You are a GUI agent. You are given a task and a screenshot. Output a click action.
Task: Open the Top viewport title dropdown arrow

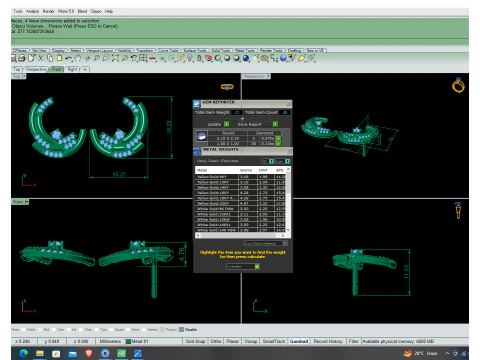pyautogui.click(x=24, y=76)
